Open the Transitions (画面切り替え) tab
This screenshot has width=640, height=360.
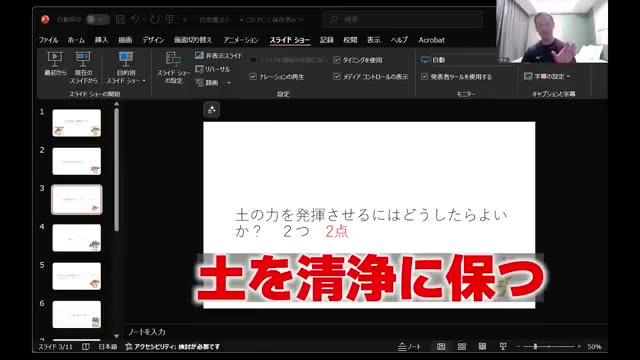pyautogui.click(x=193, y=40)
